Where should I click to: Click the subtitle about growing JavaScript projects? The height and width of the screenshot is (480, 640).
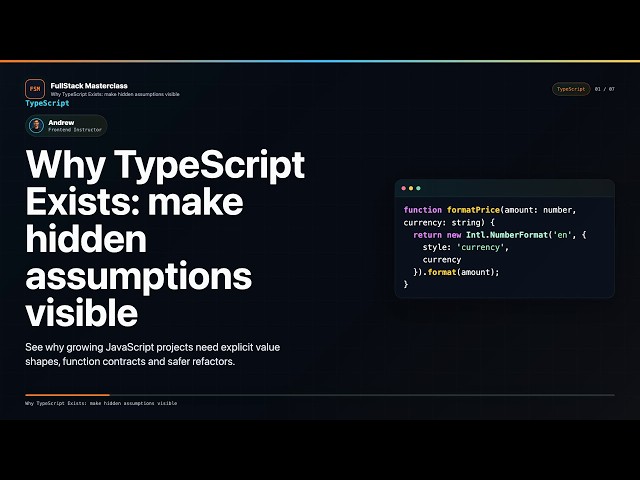(x=153, y=354)
